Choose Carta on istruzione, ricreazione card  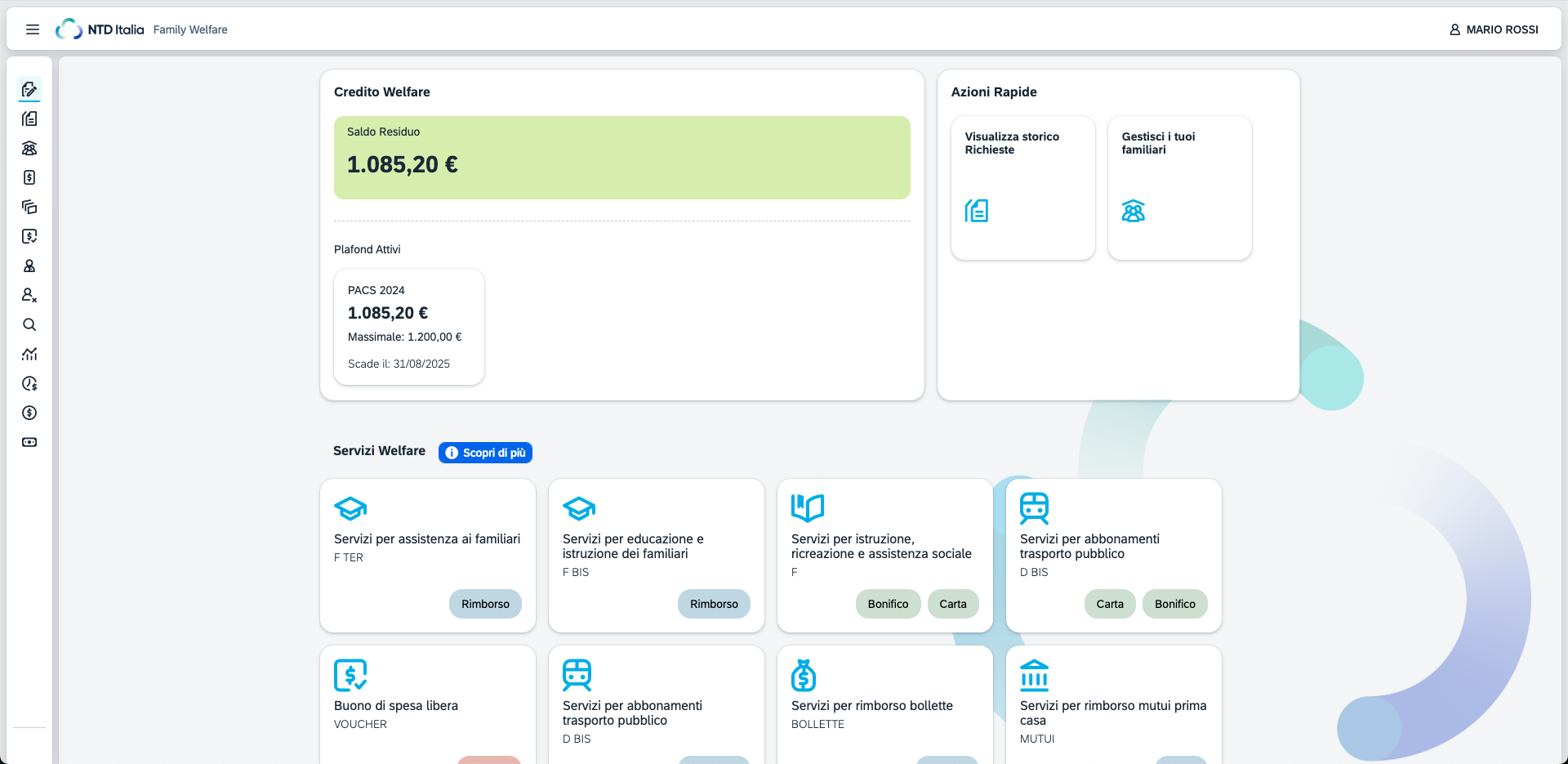click(953, 604)
